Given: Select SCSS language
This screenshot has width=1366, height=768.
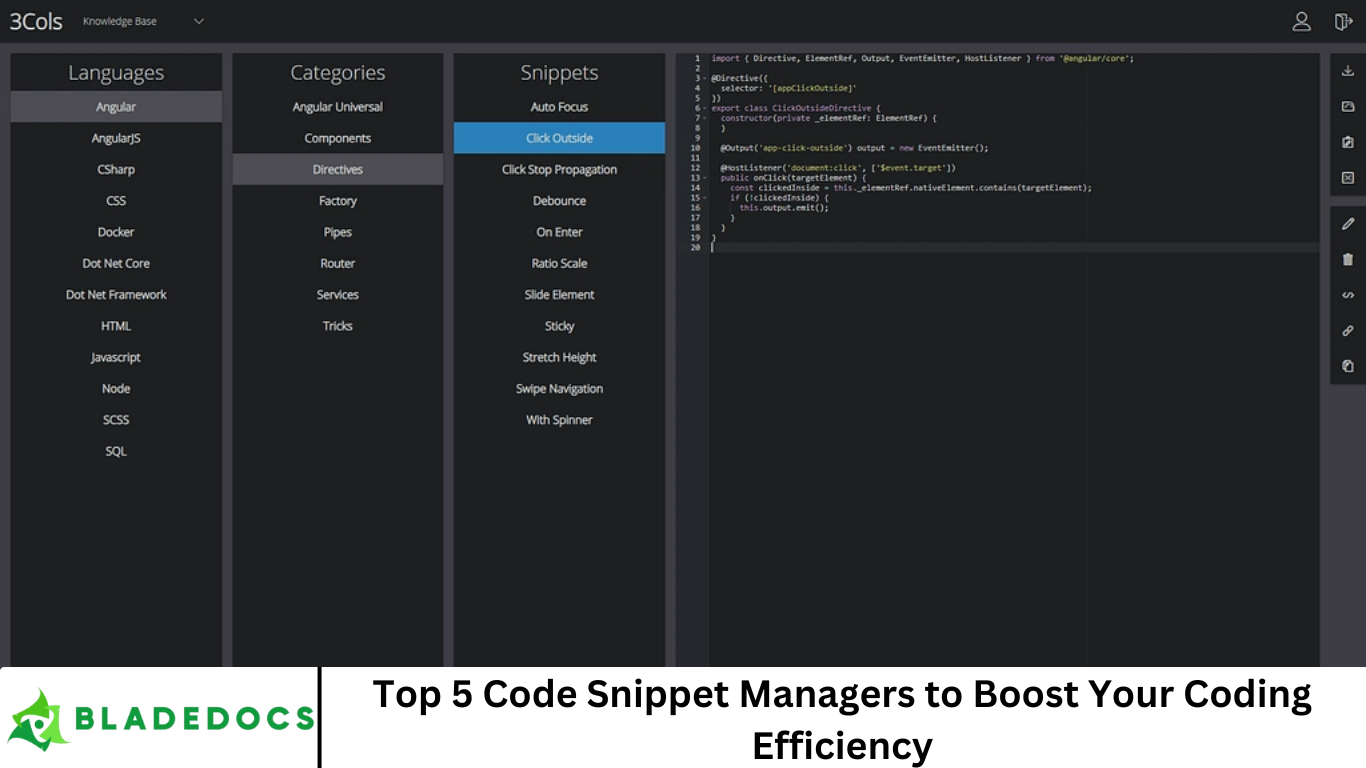Looking at the screenshot, I should (116, 420).
